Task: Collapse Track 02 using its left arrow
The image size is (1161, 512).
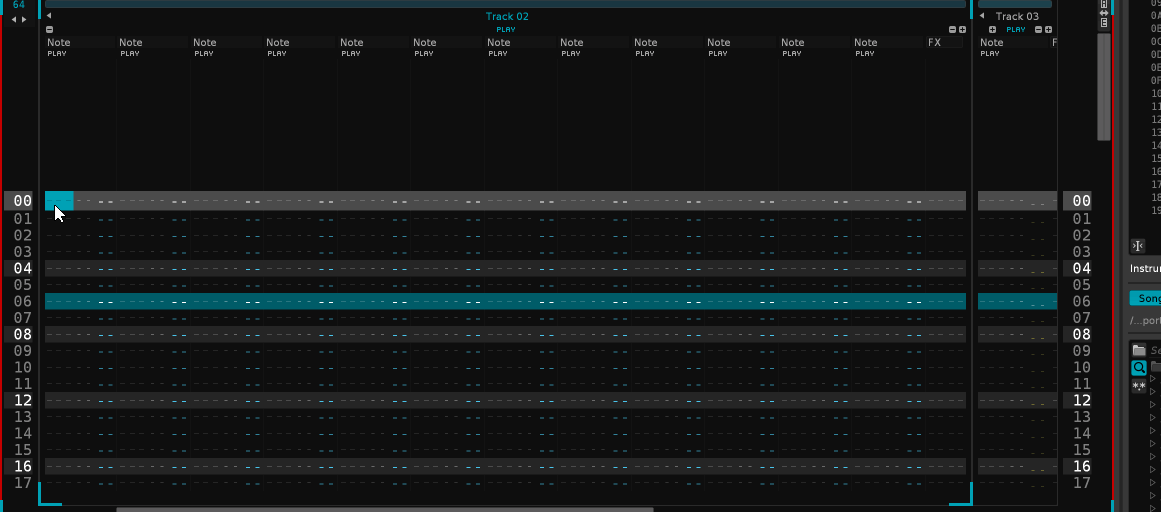Action: click(50, 16)
